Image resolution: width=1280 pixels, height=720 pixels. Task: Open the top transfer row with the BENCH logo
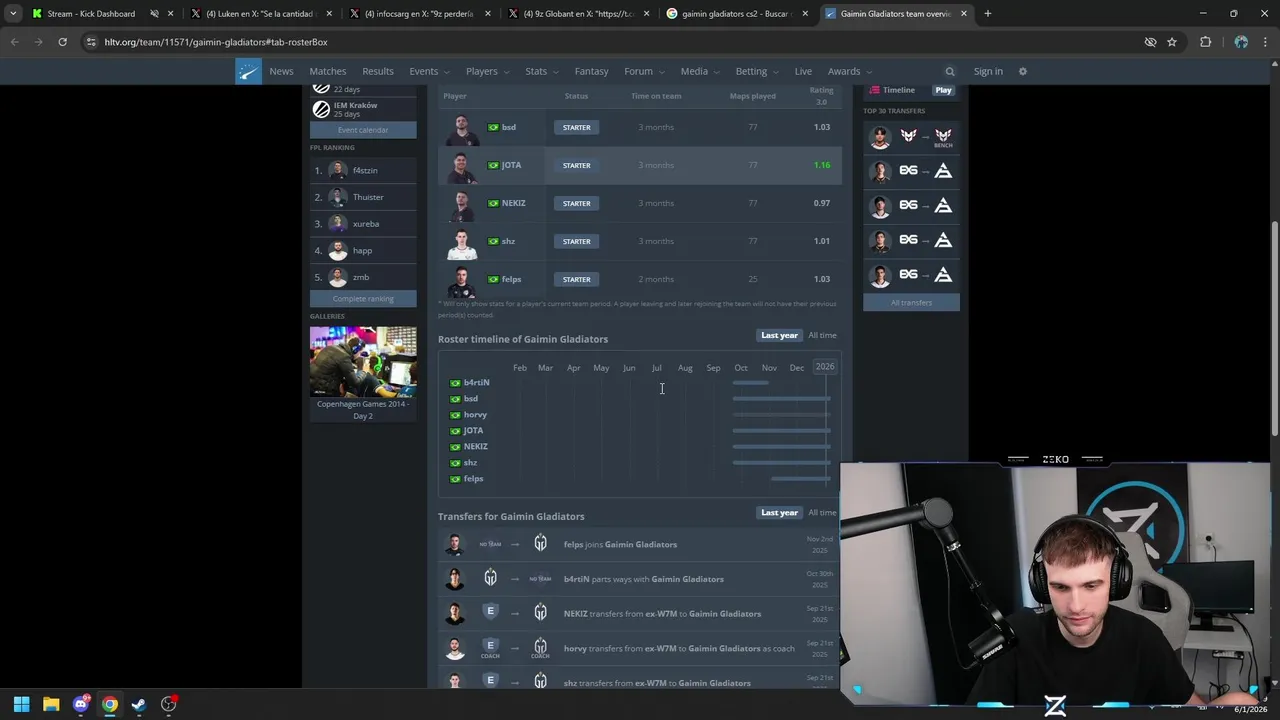911,137
